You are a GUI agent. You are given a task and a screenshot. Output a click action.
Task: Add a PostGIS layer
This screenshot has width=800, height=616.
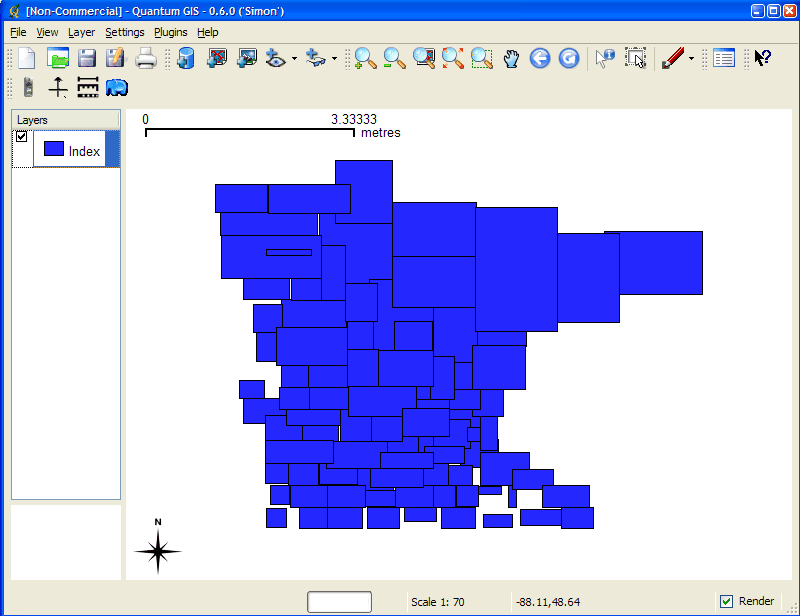[x=184, y=58]
